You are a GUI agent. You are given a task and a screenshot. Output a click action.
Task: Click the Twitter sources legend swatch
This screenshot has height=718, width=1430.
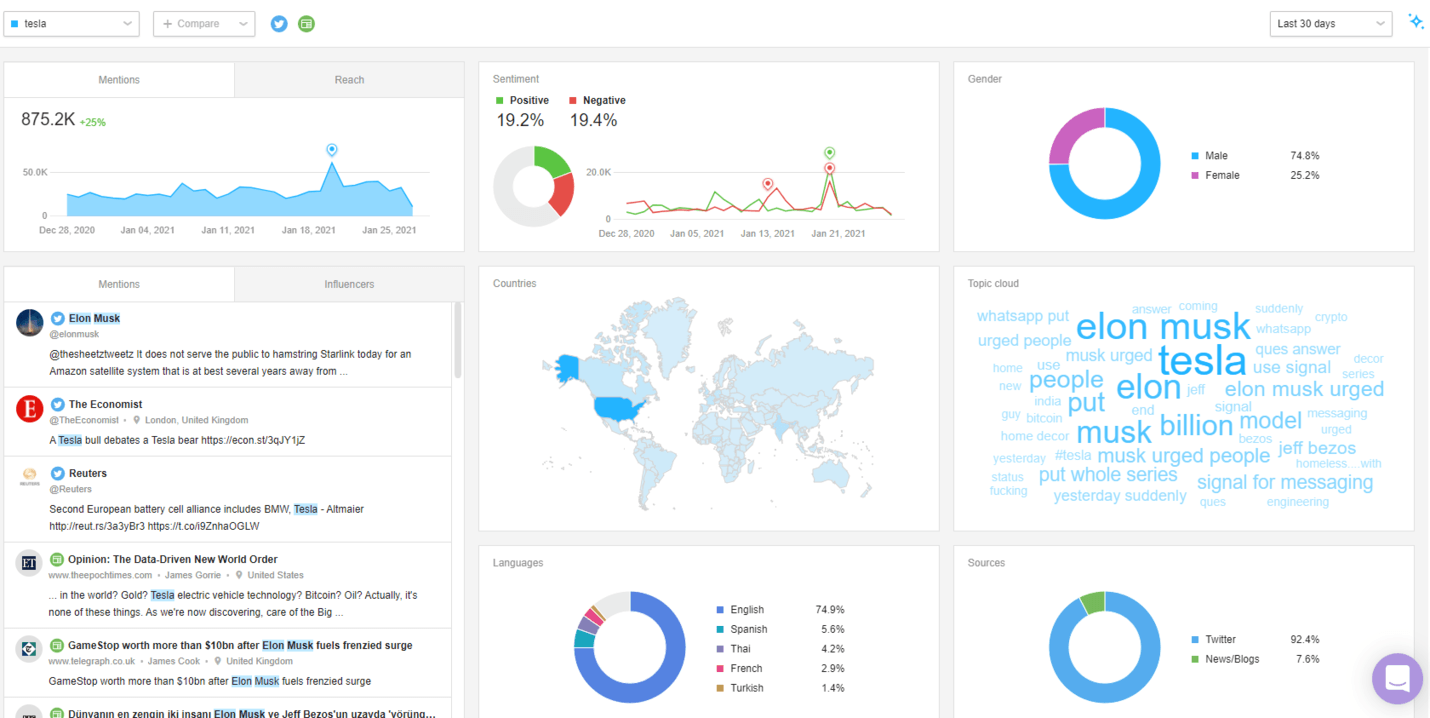coord(1195,640)
